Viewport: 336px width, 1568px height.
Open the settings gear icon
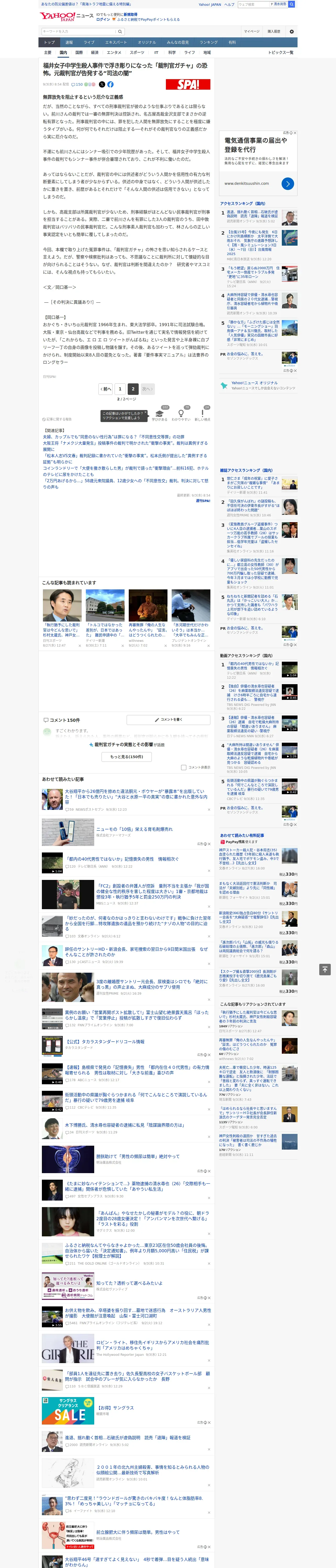click(292, 31)
